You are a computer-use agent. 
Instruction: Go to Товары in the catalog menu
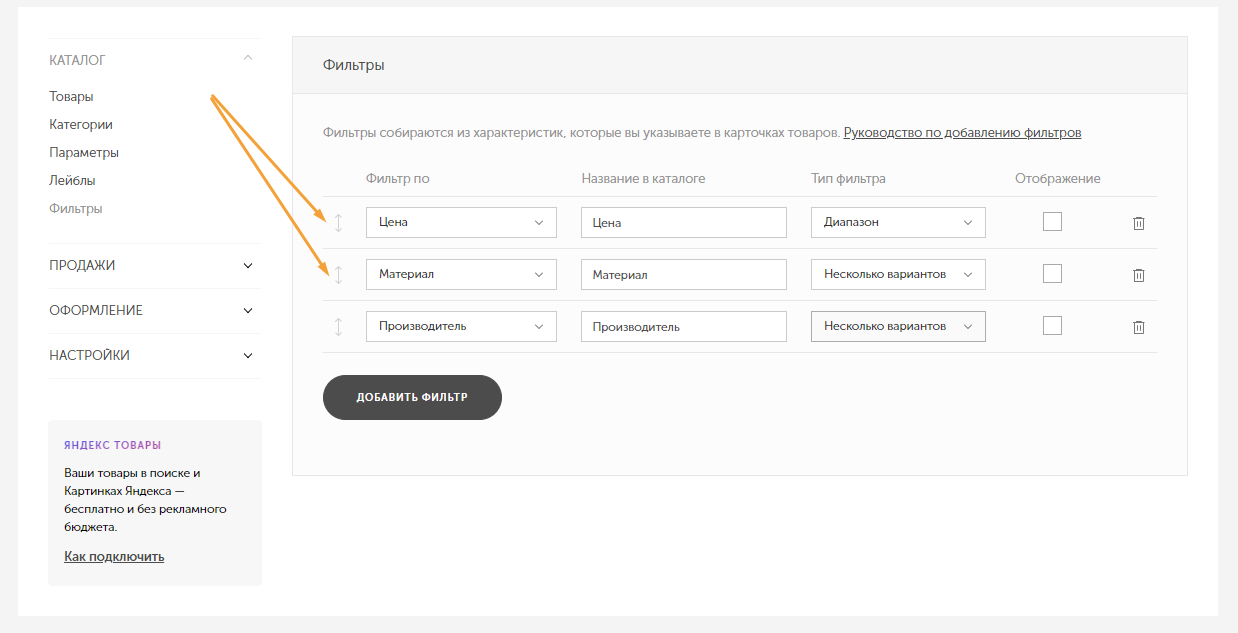(x=71, y=97)
